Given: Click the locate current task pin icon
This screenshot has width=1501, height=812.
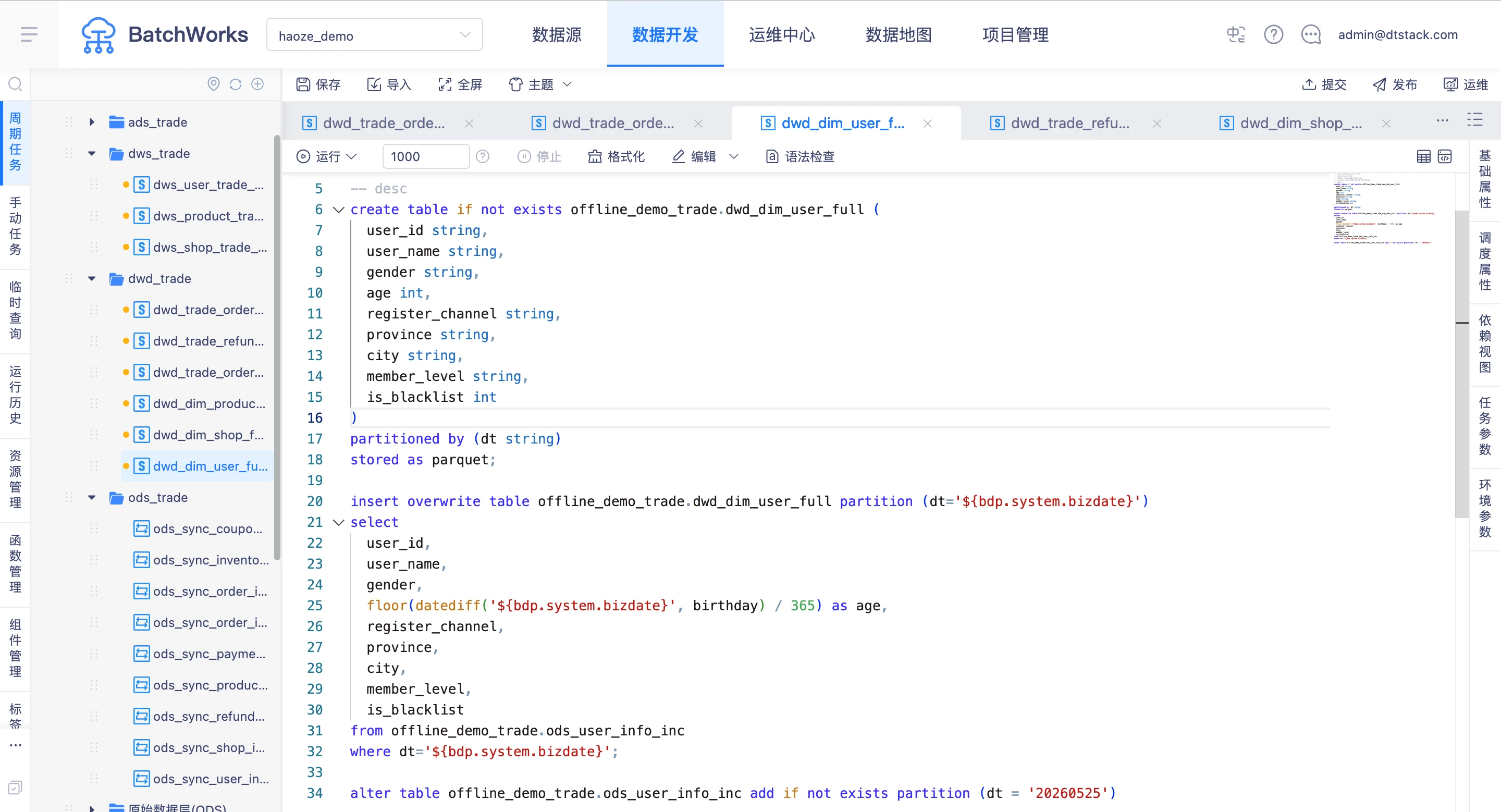Looking at the screenshot, I should (x=214, y=84).
